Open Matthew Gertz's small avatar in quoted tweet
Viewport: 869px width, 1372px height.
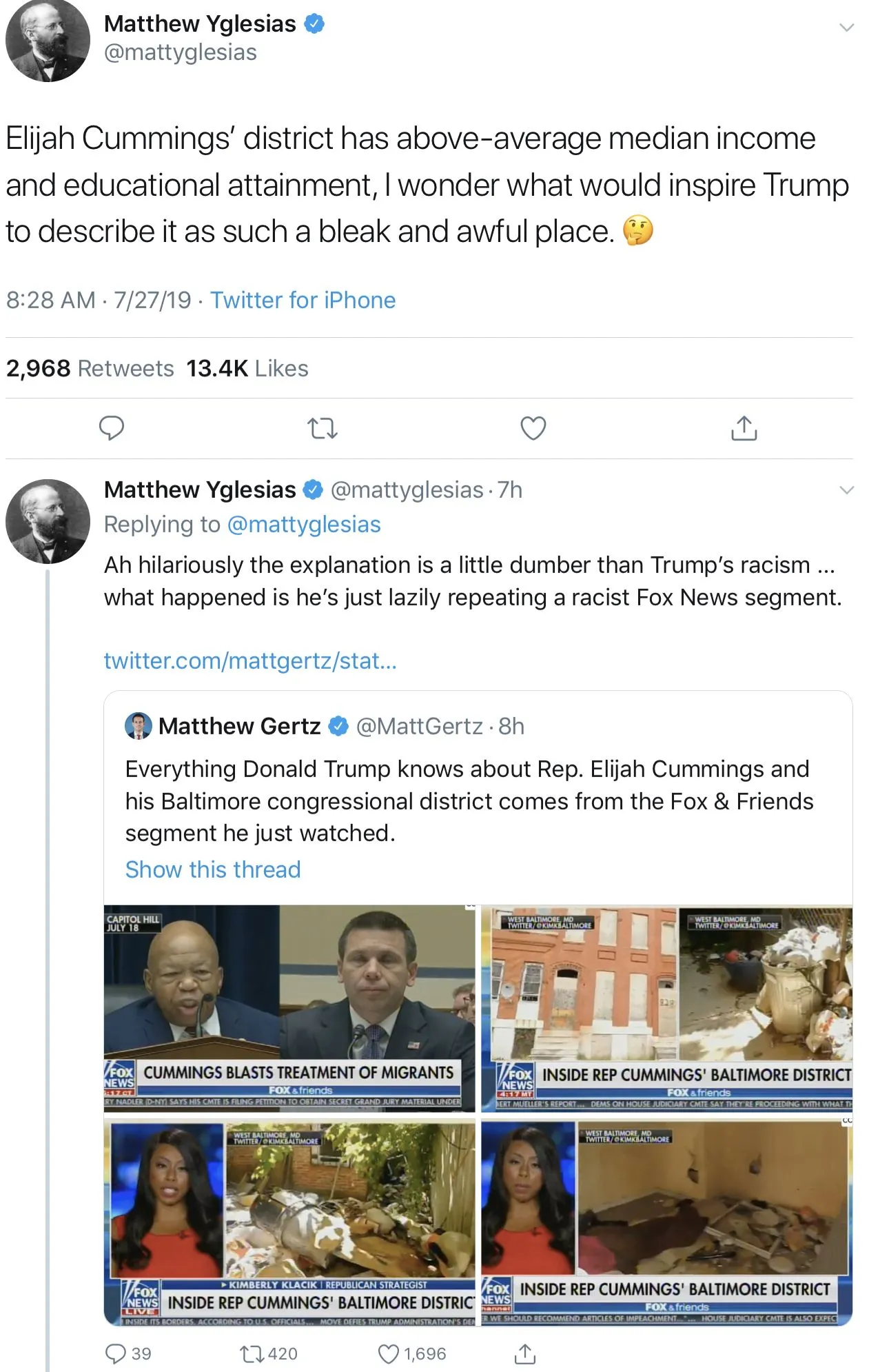pyautogui.click(x=138, y=726)
